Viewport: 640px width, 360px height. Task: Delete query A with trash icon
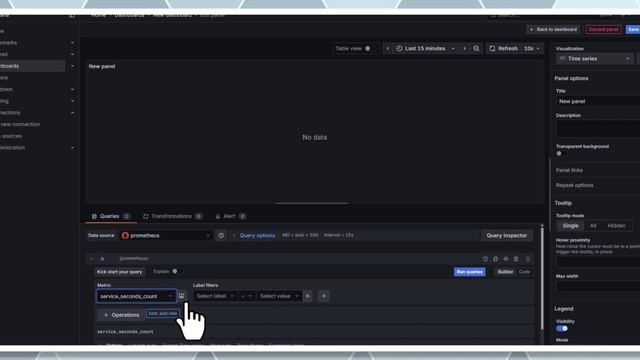coord(516,259)
